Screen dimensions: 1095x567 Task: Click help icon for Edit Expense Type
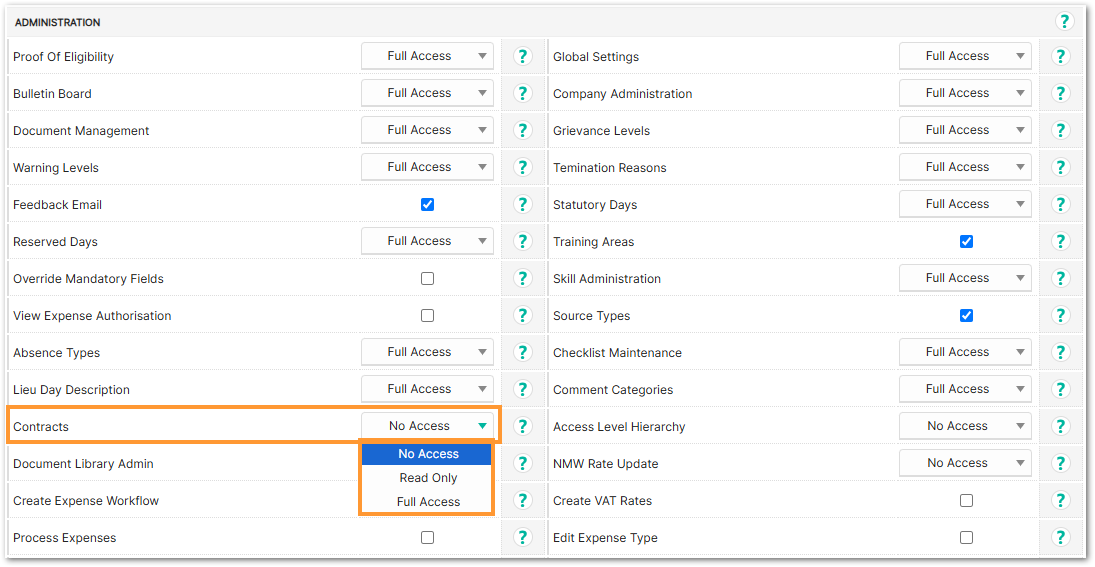coord(1061,537)
